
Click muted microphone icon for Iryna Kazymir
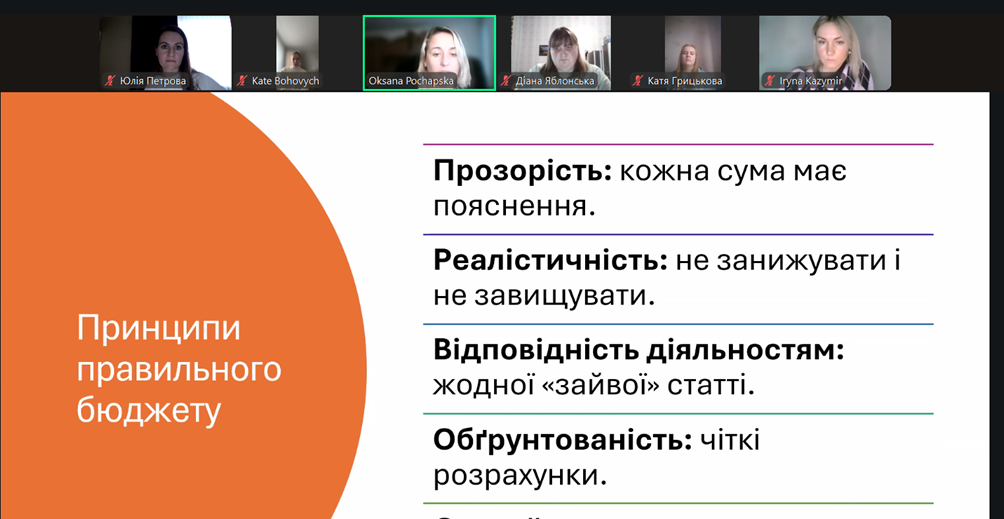pyautogui.click(x=770, y=81)
